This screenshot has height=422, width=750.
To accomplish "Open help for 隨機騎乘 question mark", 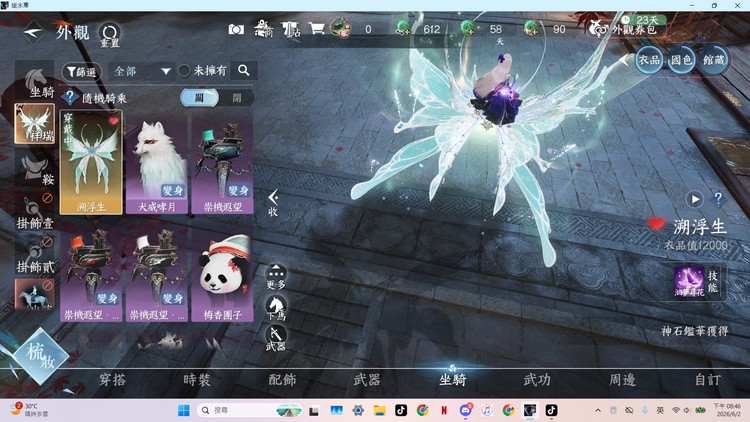I will point(70,97).
